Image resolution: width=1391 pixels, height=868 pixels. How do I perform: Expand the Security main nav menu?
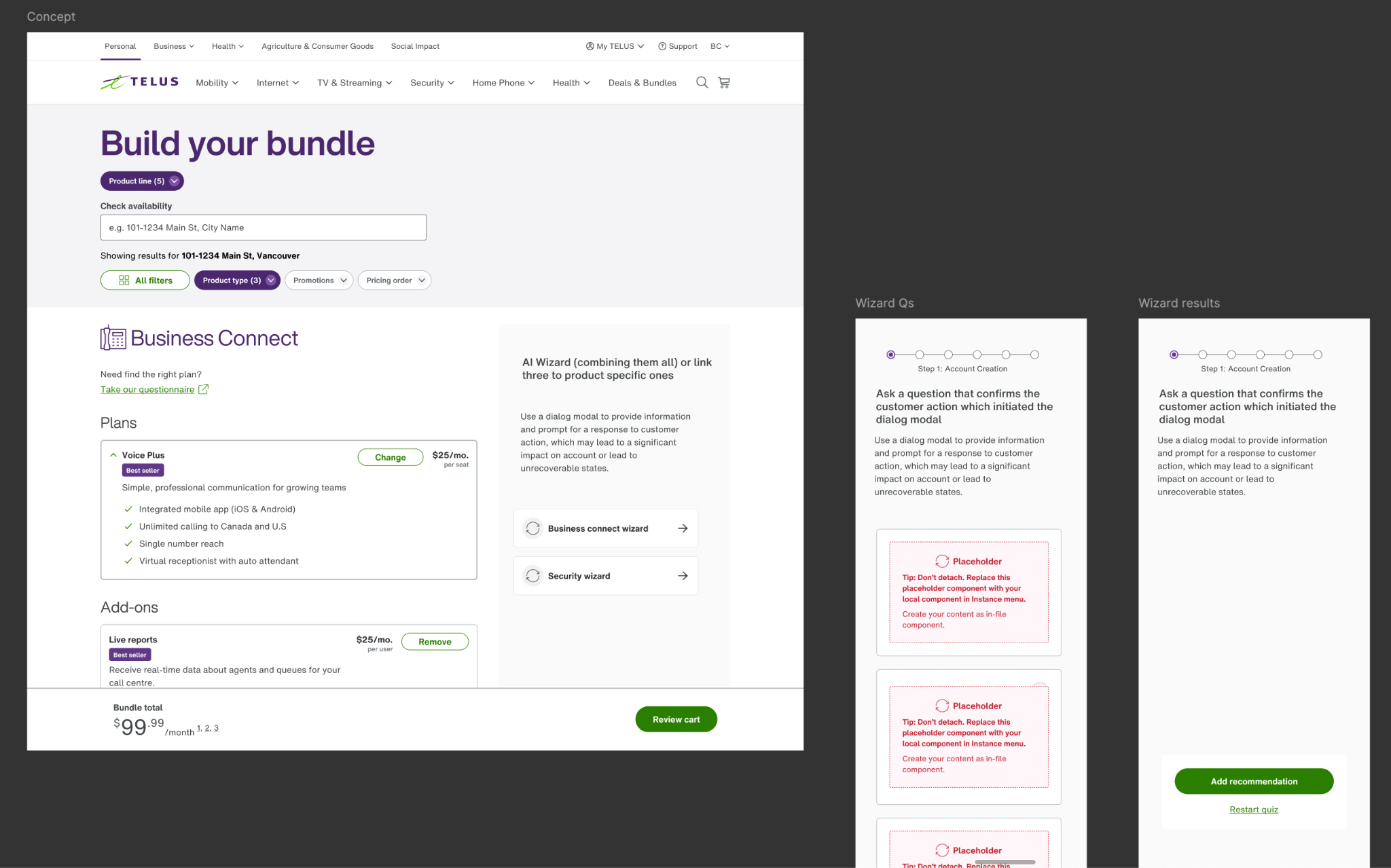pos(433,83)
